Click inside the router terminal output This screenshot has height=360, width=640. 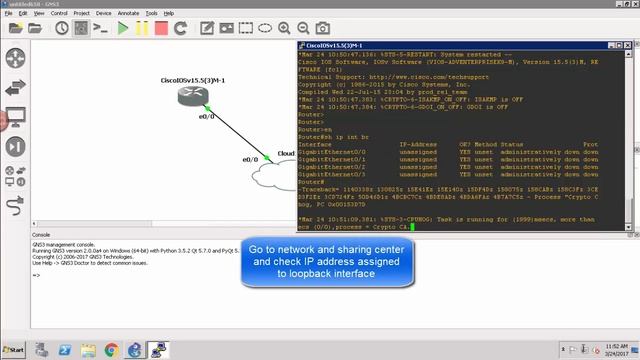click(x=461, y=140)
